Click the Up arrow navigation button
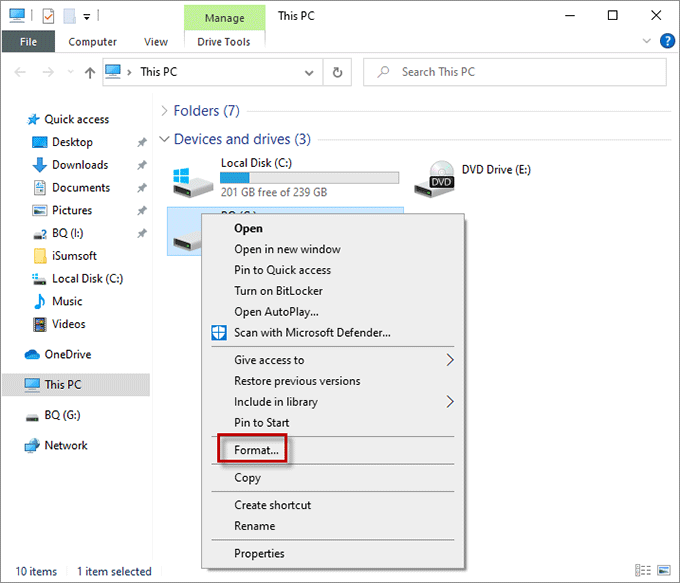Screen dimensions: 680x583 point(90,72)
